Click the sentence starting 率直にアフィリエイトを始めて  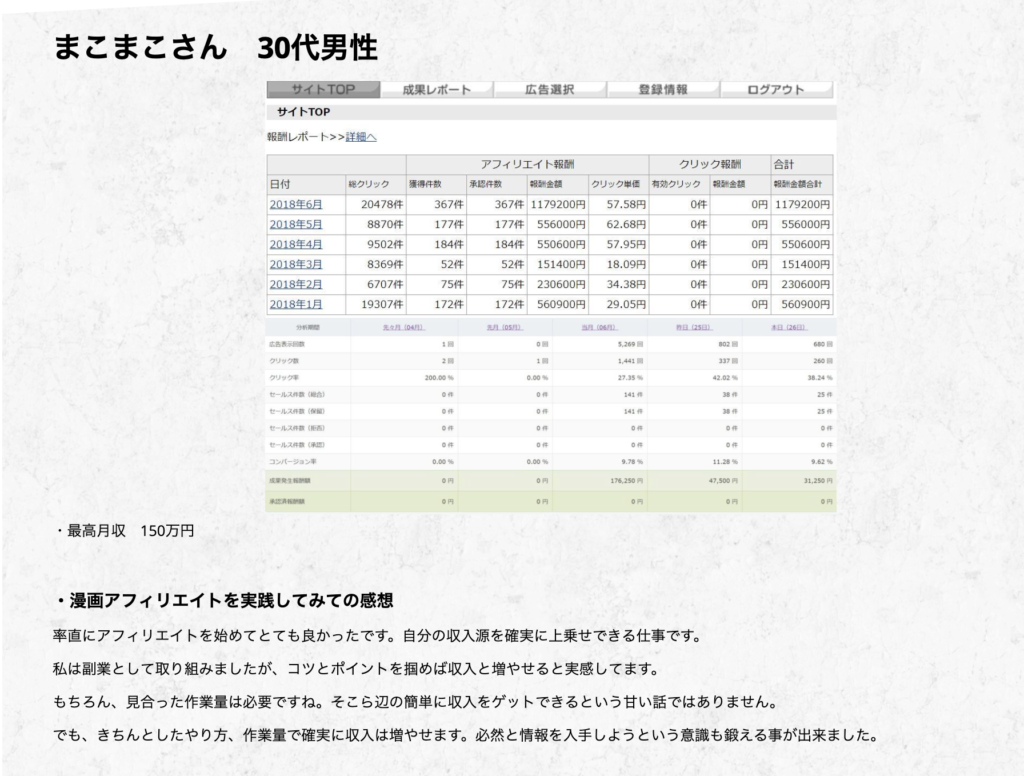[377, 636]
